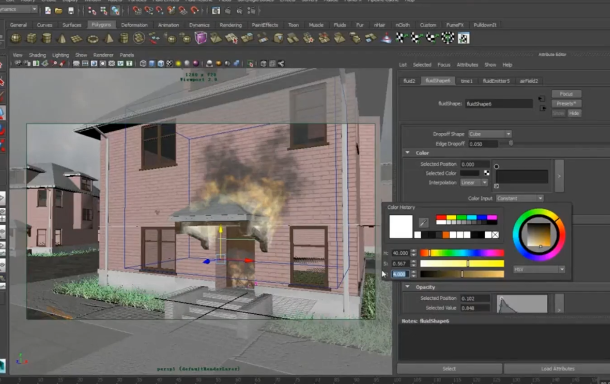Viewport: 610px width, 384px height.
Task: Click the polygon torus shelf icon
Action: (93, 39)
